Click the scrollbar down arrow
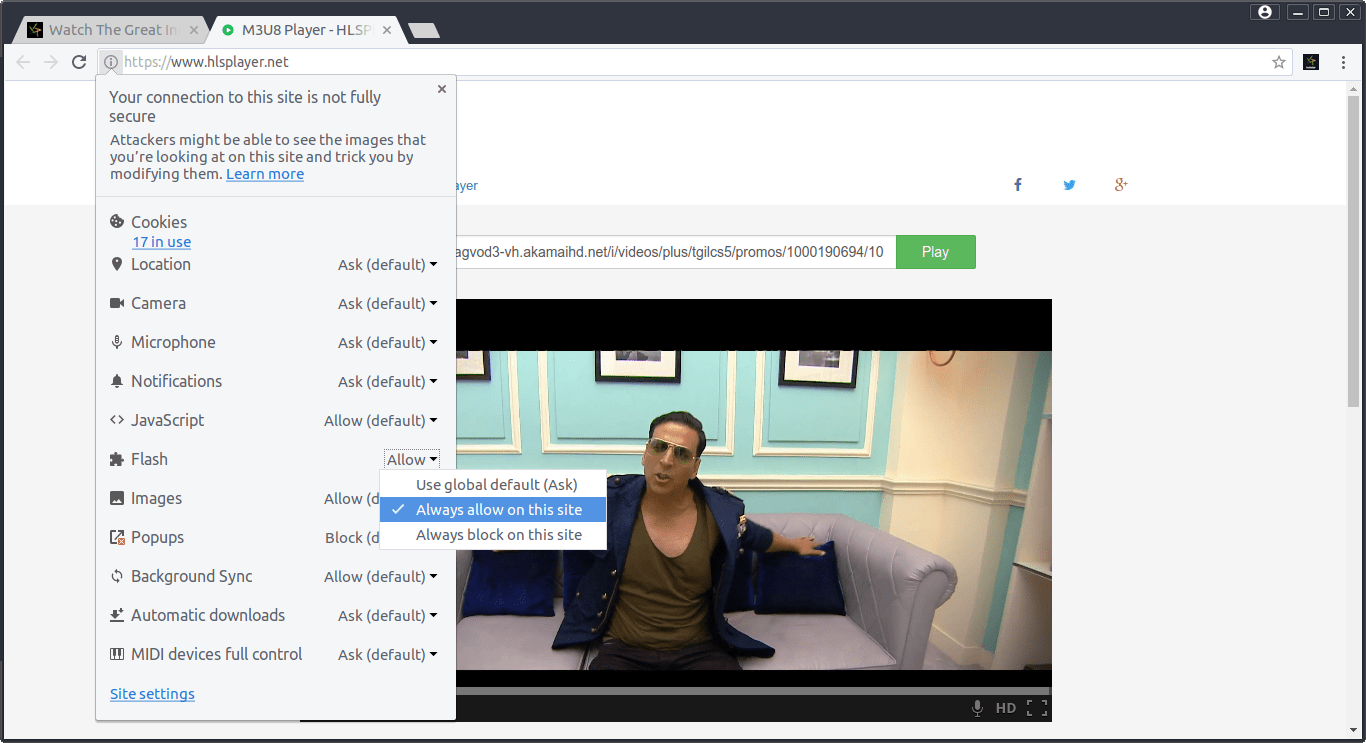Image resolution: width=1366 pixels, height=743 pixels. click(1354, 730)
